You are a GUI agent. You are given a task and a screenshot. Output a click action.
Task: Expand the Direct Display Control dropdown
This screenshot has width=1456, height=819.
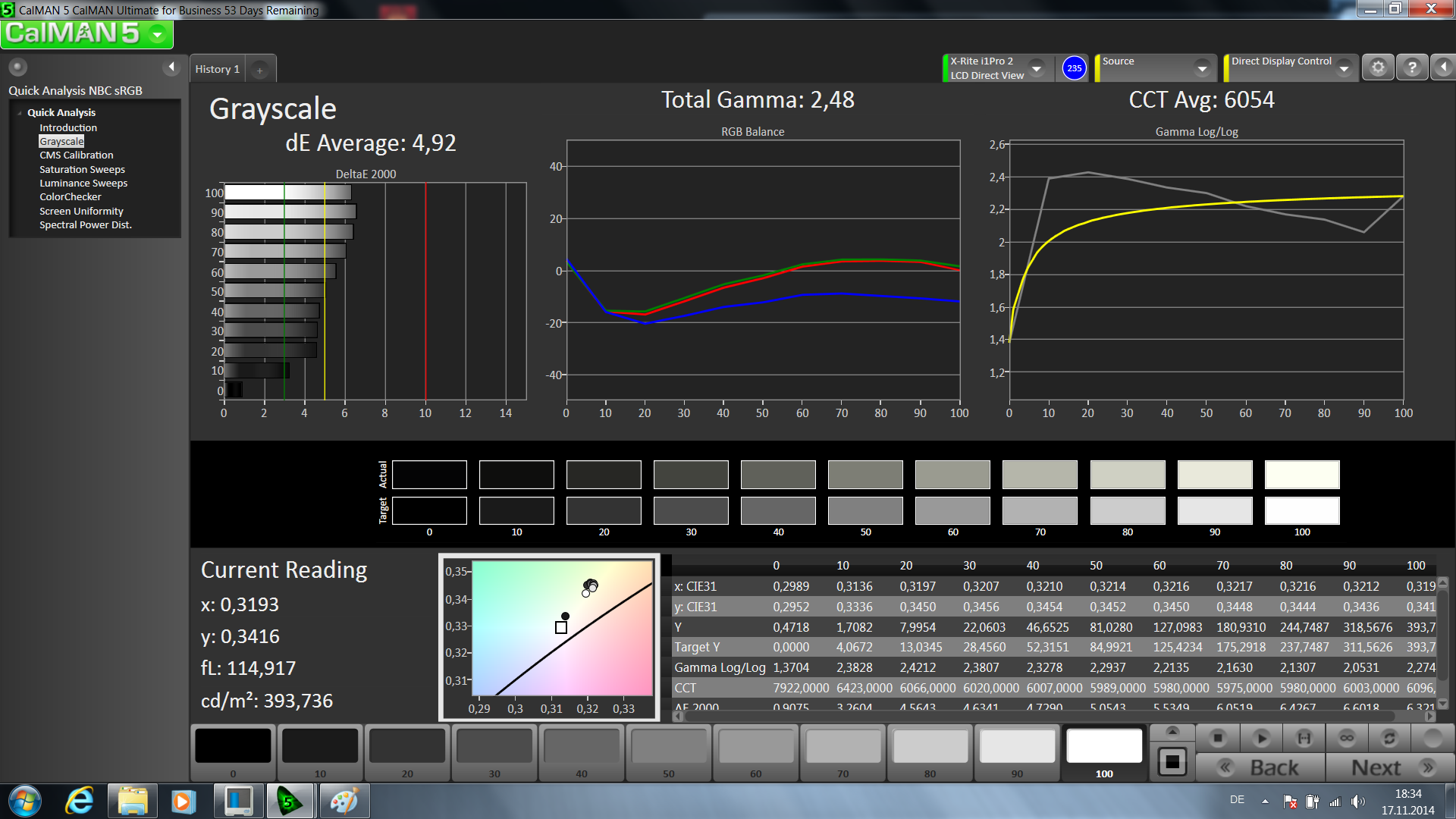(1344, 68)
